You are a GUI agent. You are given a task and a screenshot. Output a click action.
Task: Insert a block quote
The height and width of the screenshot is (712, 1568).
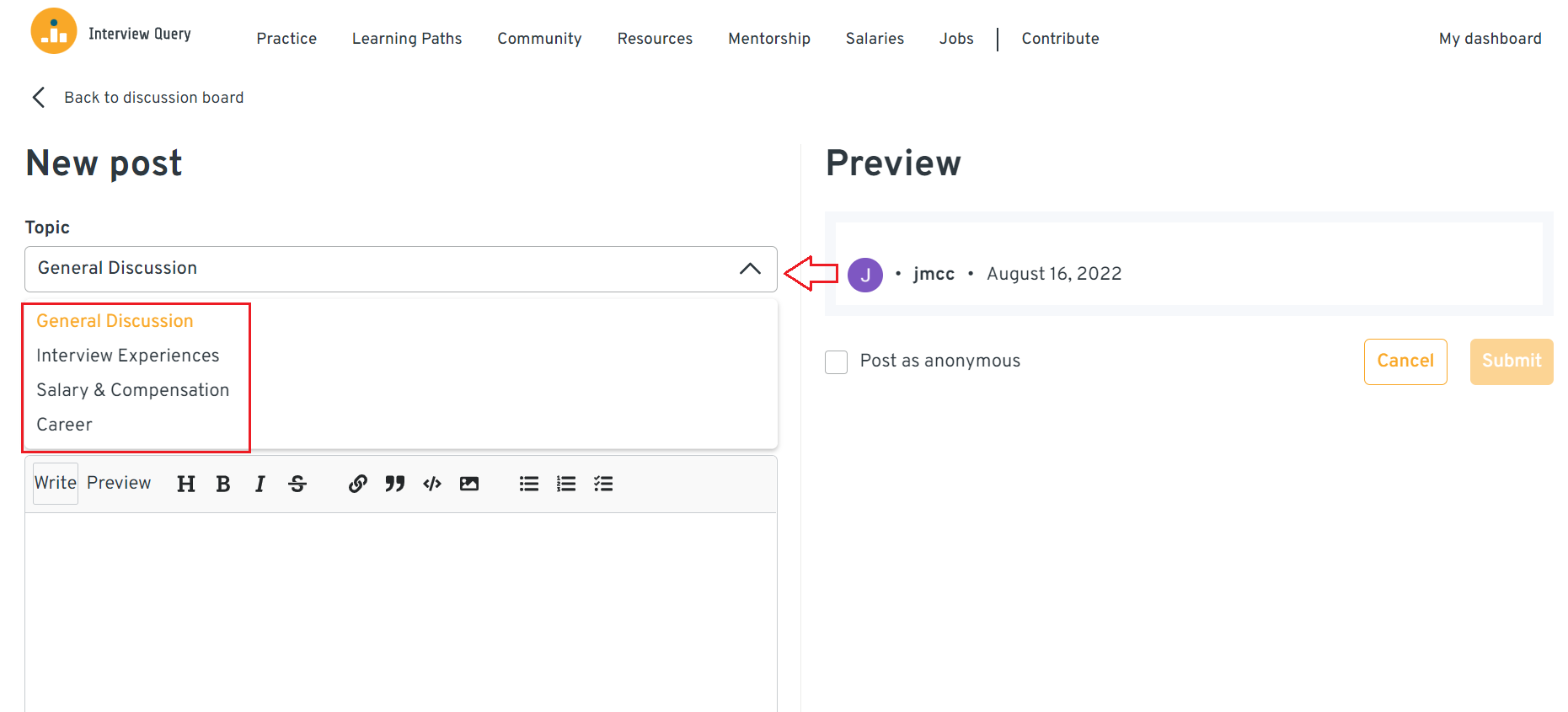pos(395,484)
